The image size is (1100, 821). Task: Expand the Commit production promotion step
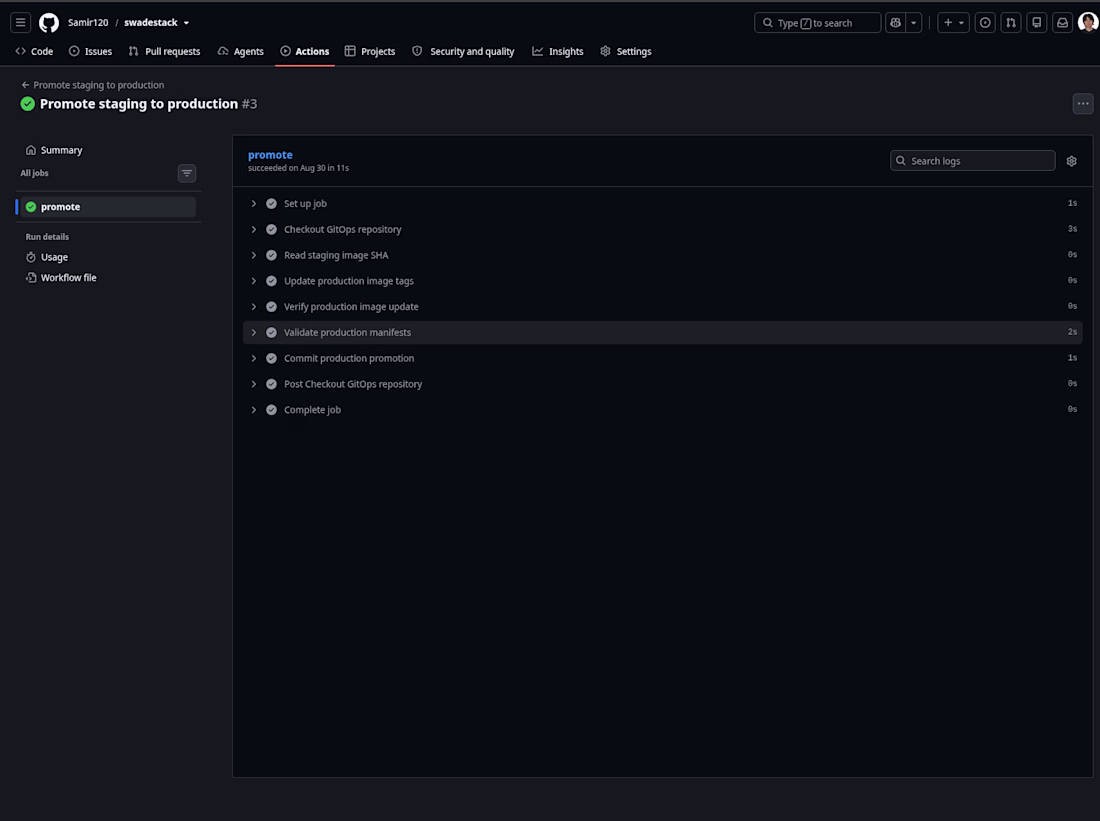pos(662,359)
